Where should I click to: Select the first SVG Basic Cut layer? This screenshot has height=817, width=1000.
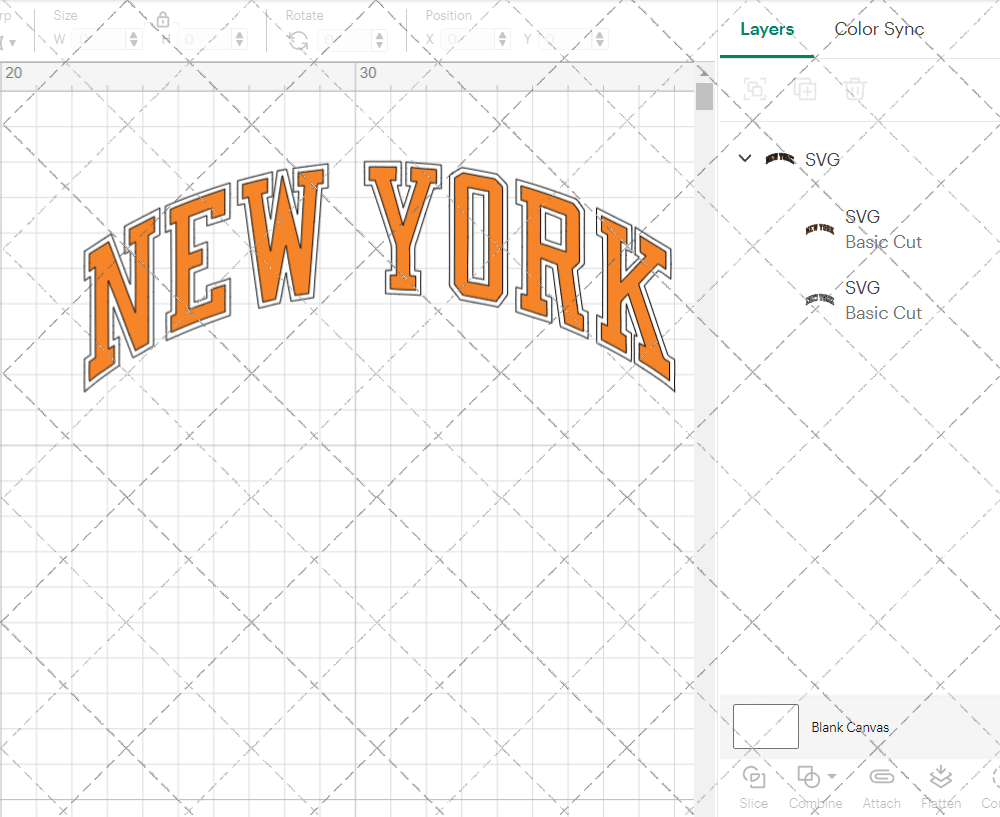point(883,229)
